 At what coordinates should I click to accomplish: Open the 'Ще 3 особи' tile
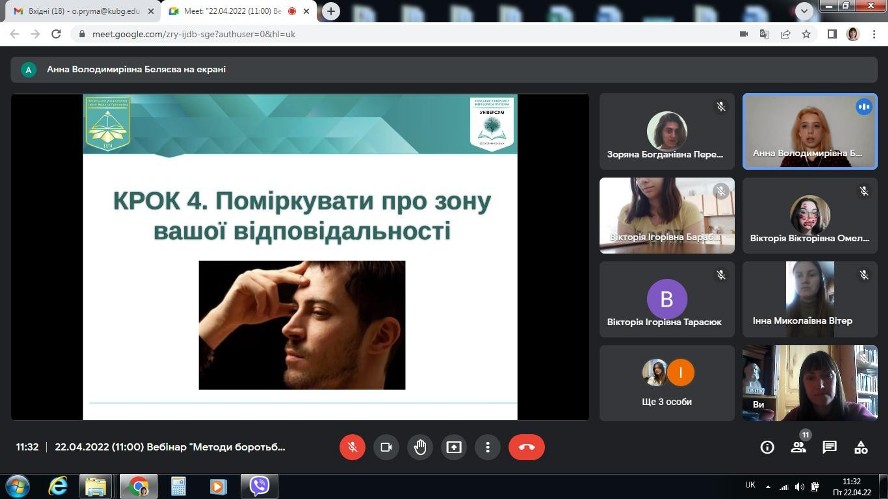point(667,383)
